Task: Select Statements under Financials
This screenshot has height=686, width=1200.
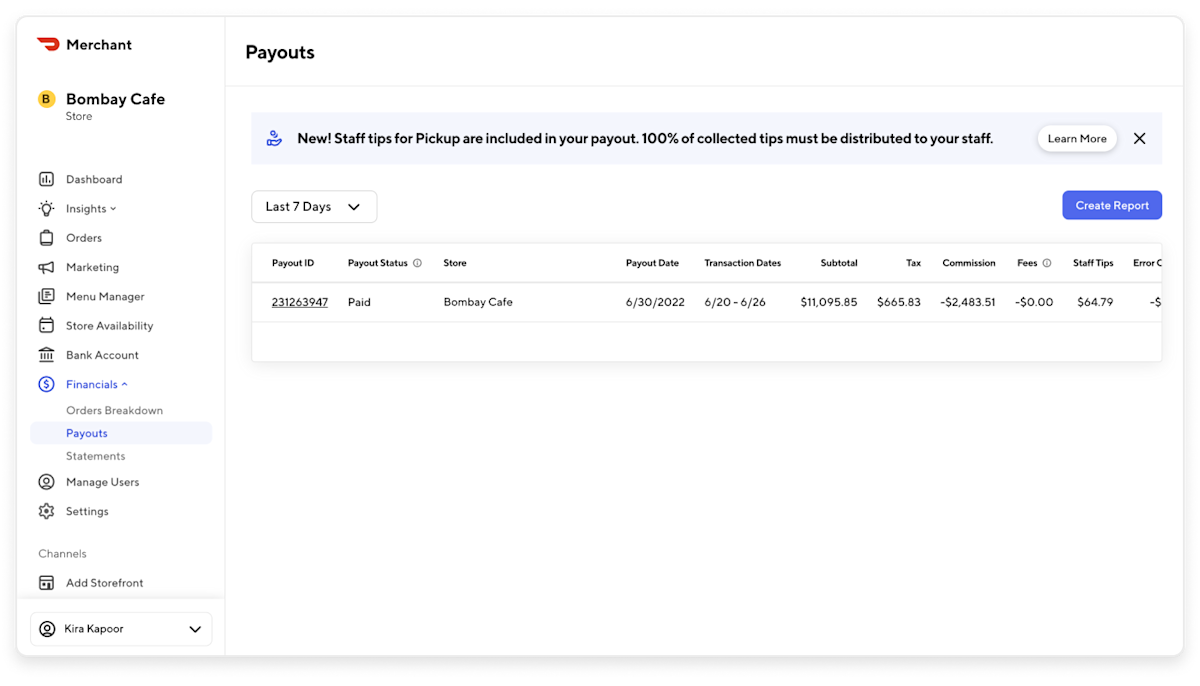Action: tap(96, 456)
